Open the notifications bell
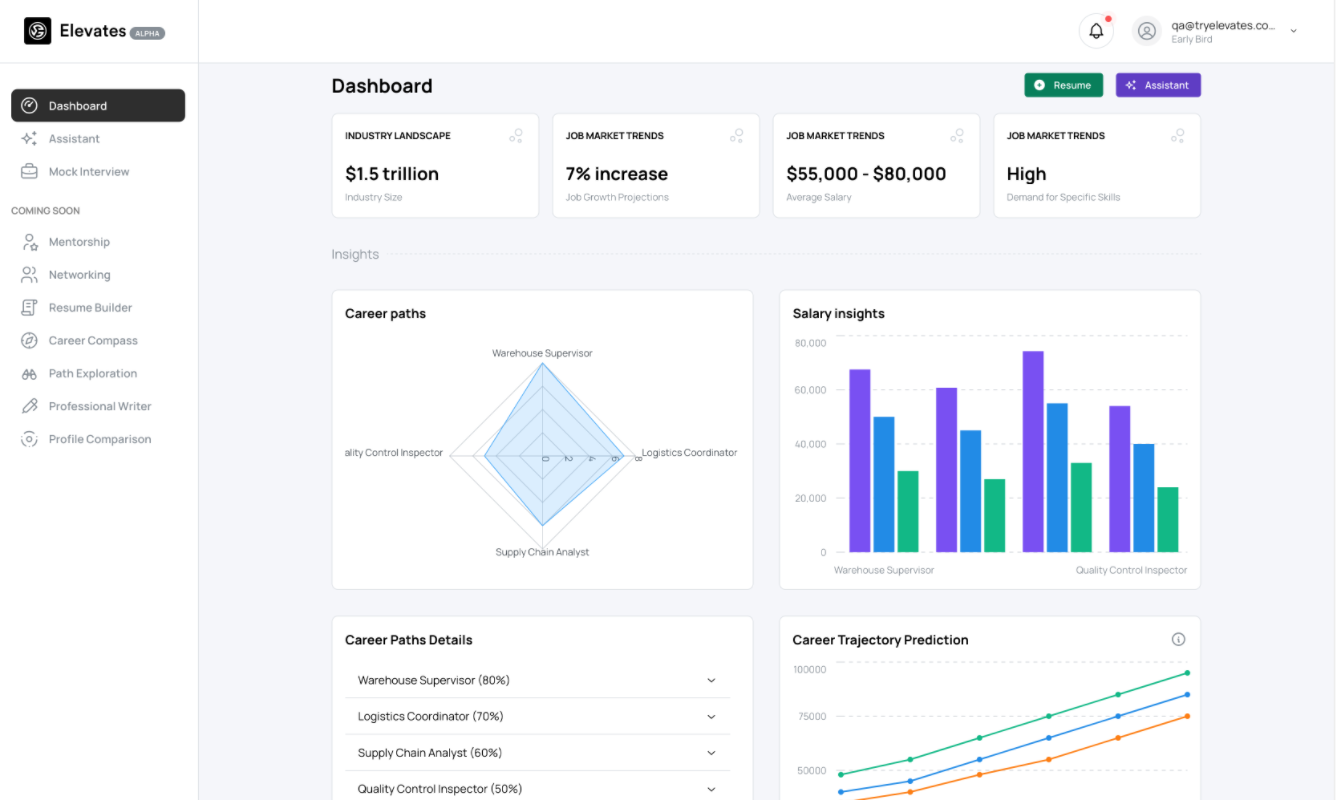 [1096, 31]
